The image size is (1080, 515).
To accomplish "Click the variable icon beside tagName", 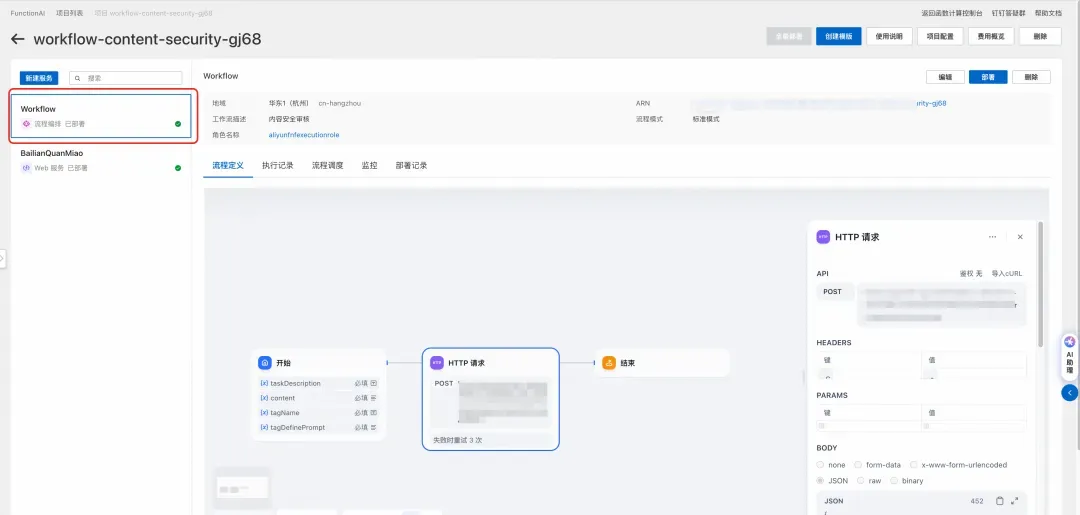I will 264,412.
